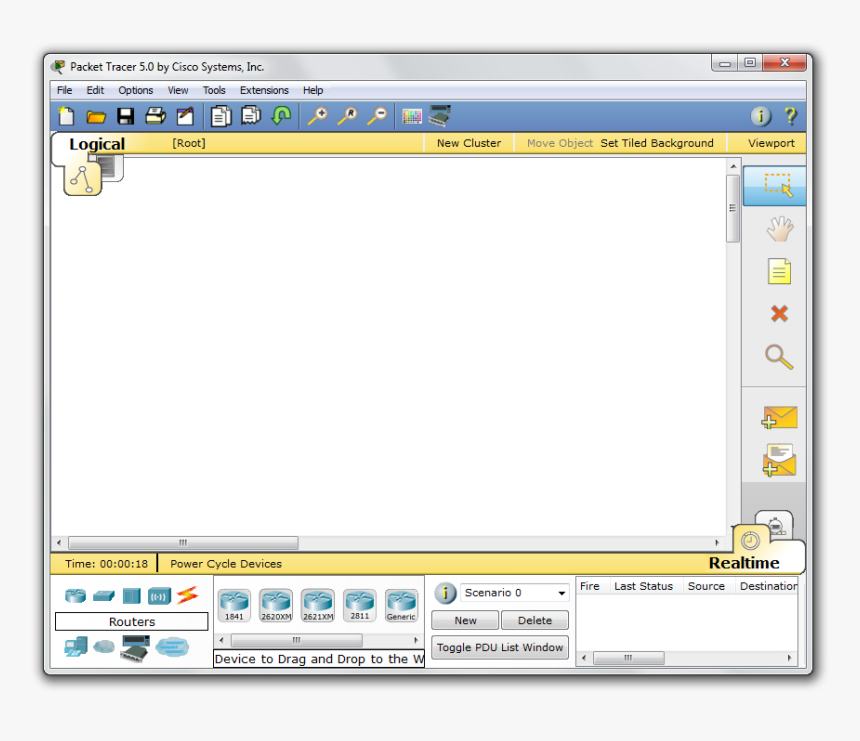Pick the 1841 router device

(x=234, y=605)
